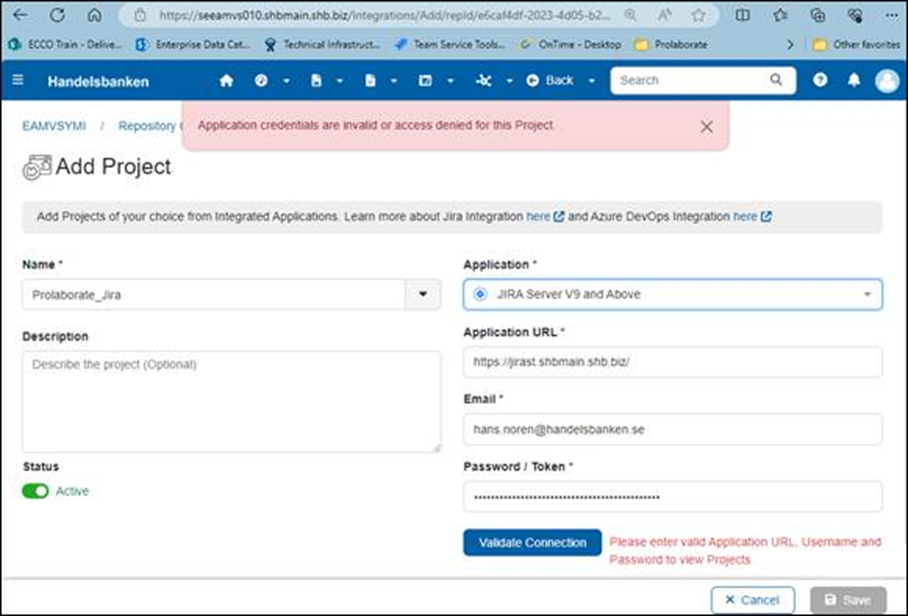Screen dimensions: 908x616
Task: Click the Back label in navbar
Action: click(559, 80)
